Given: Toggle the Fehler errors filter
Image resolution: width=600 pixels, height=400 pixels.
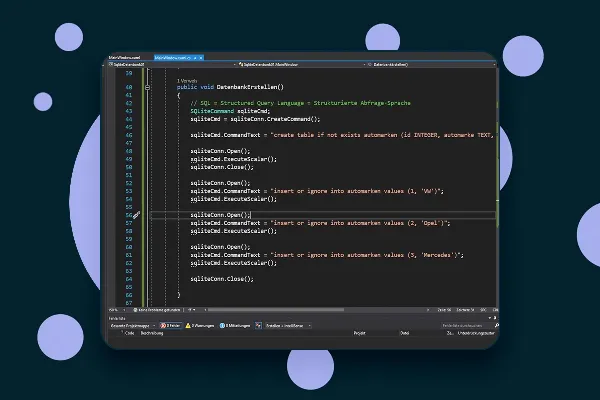Looking at the screenshot, I should click(x=170, y=326).
